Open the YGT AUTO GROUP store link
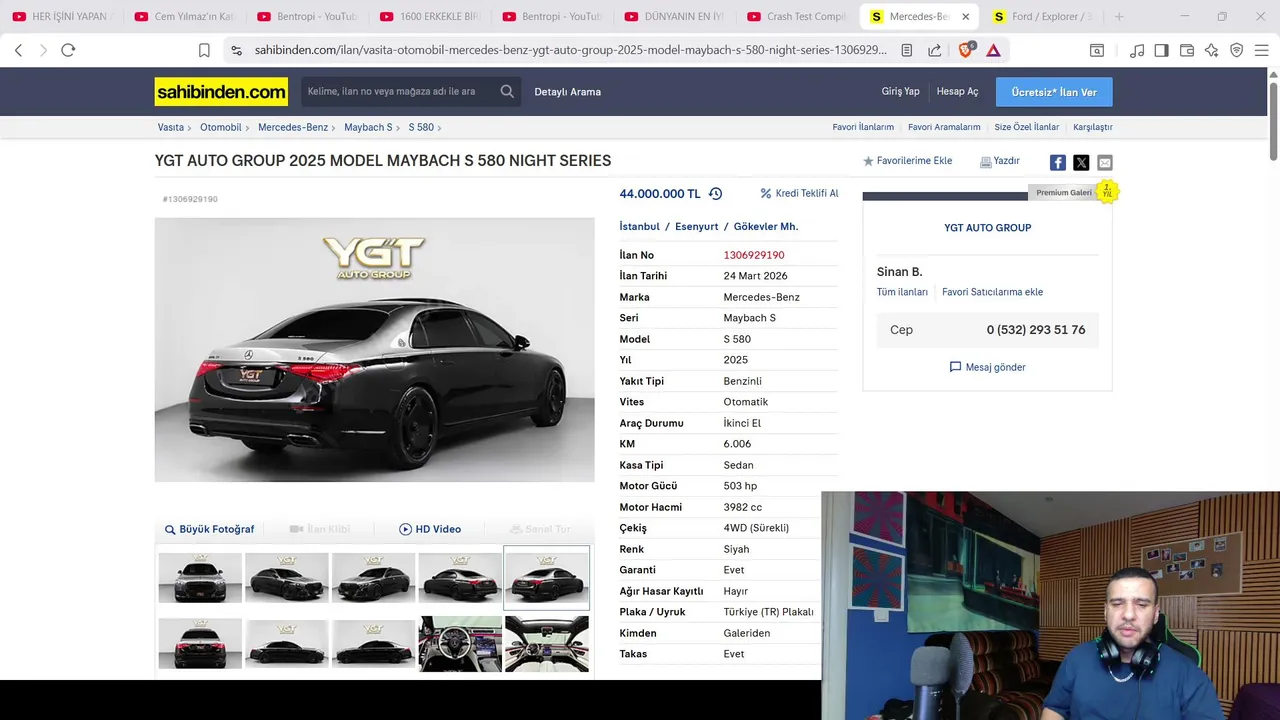The width and height of the screenshot is (1280, 720). pos(987,228)
